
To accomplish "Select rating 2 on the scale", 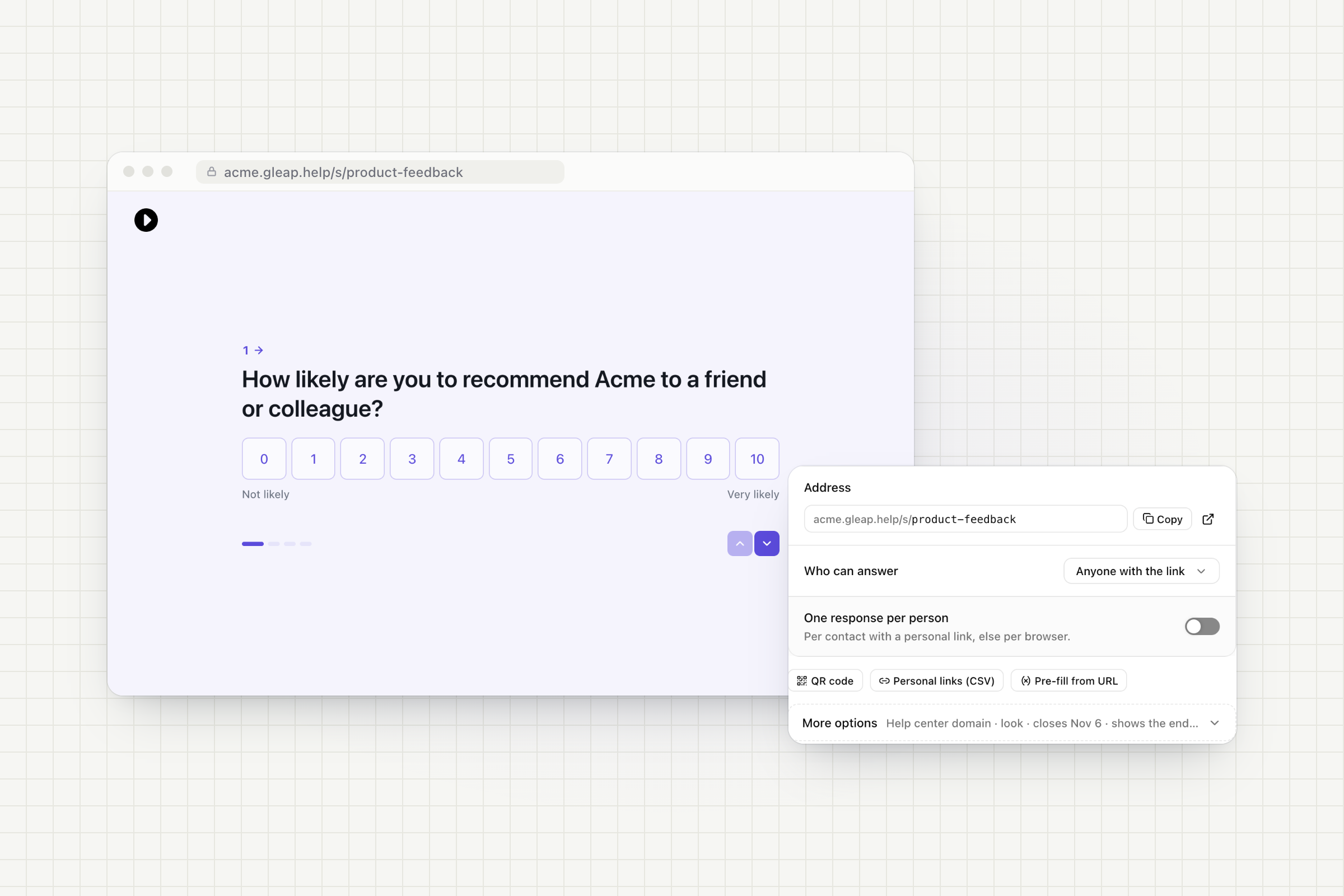I will (362, 459).
